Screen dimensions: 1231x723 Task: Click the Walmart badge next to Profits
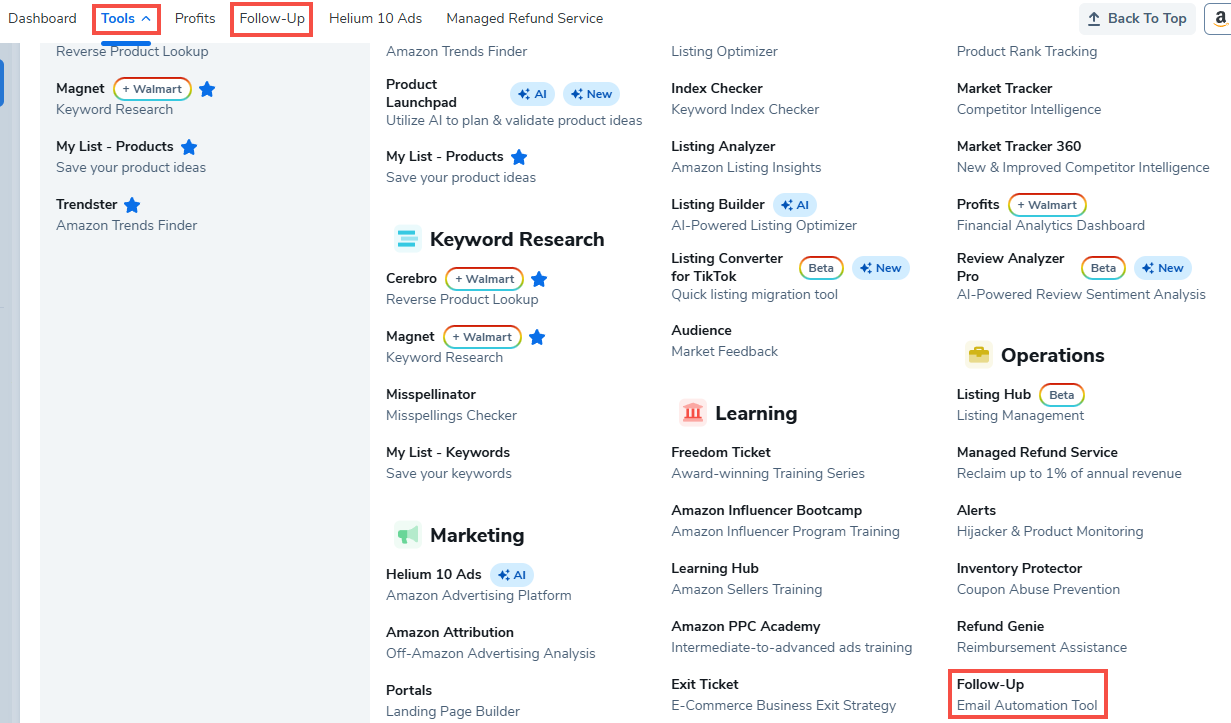click(1047, 205)
